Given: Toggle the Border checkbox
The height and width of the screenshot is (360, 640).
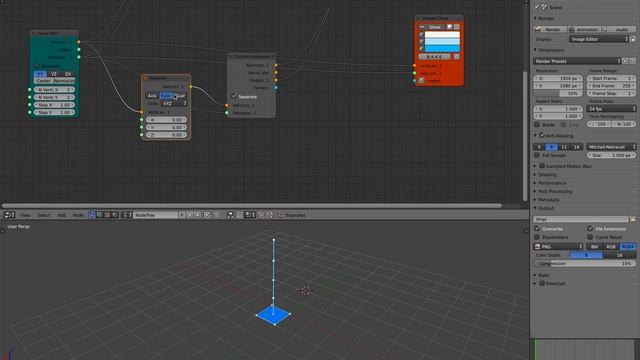Looking at the screenshot, I should [537, 124].
